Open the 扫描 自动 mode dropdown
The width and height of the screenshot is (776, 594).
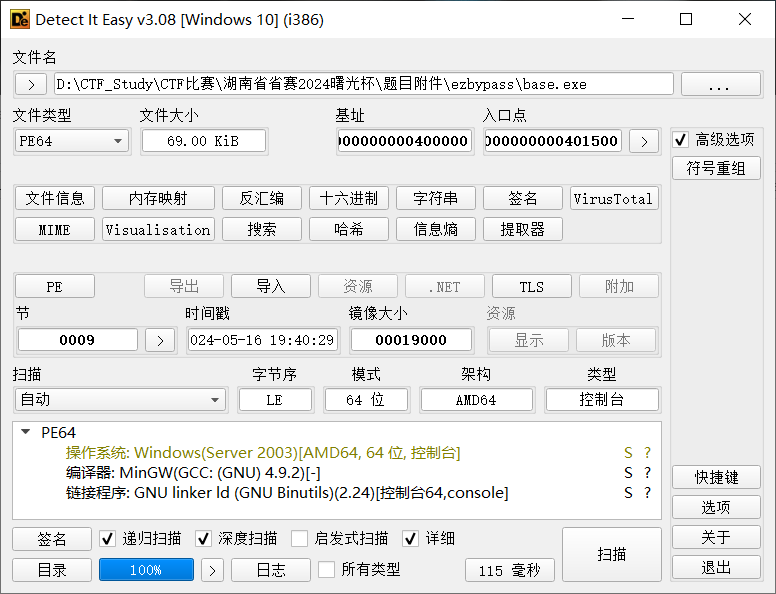point(121,400)
